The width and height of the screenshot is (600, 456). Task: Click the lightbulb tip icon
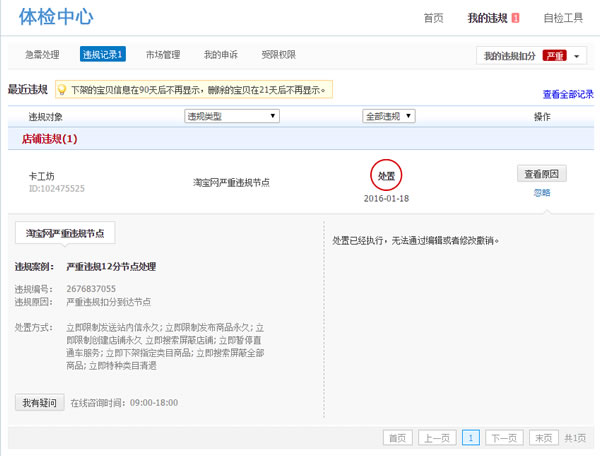pyautogui.click(x=62, y=90)
